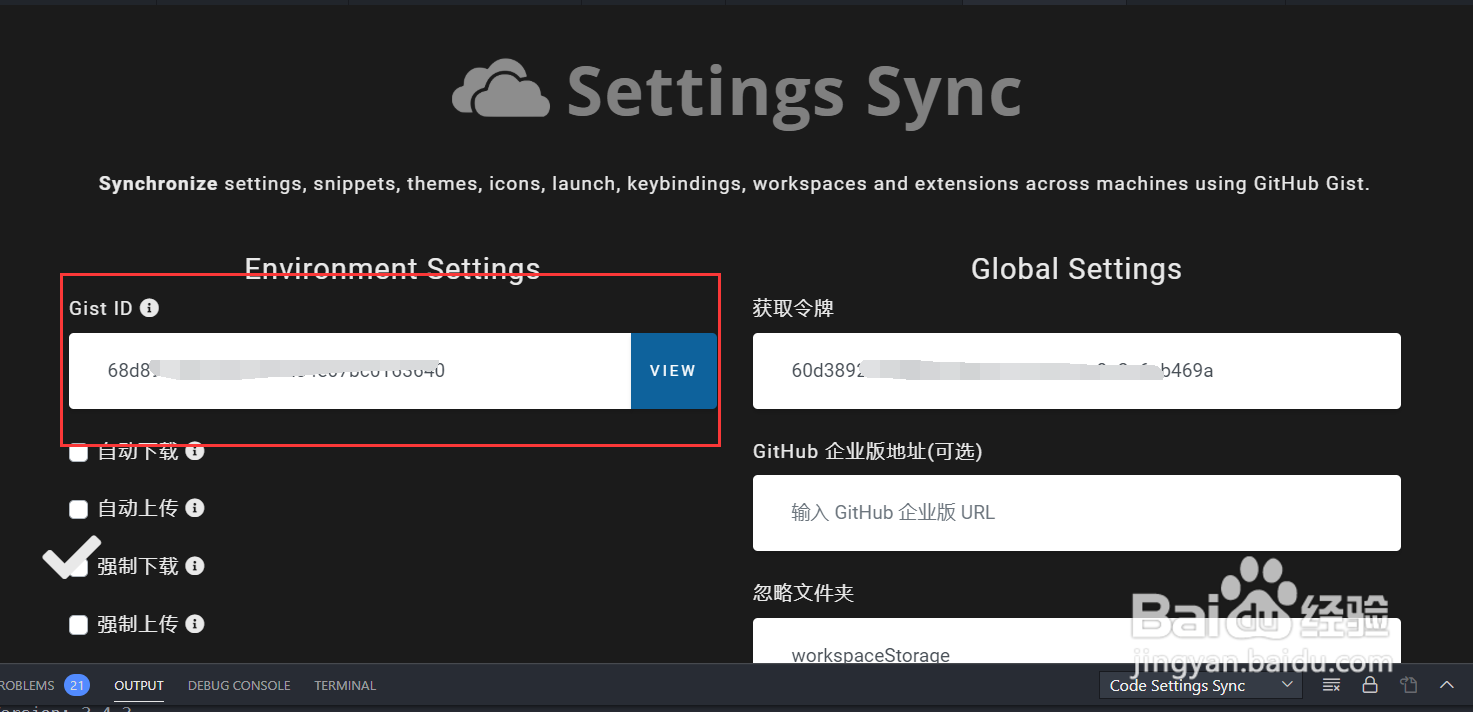1473x712 pixels.
Task: Click the info icon next to Gist ID
Action: (149, 308)
